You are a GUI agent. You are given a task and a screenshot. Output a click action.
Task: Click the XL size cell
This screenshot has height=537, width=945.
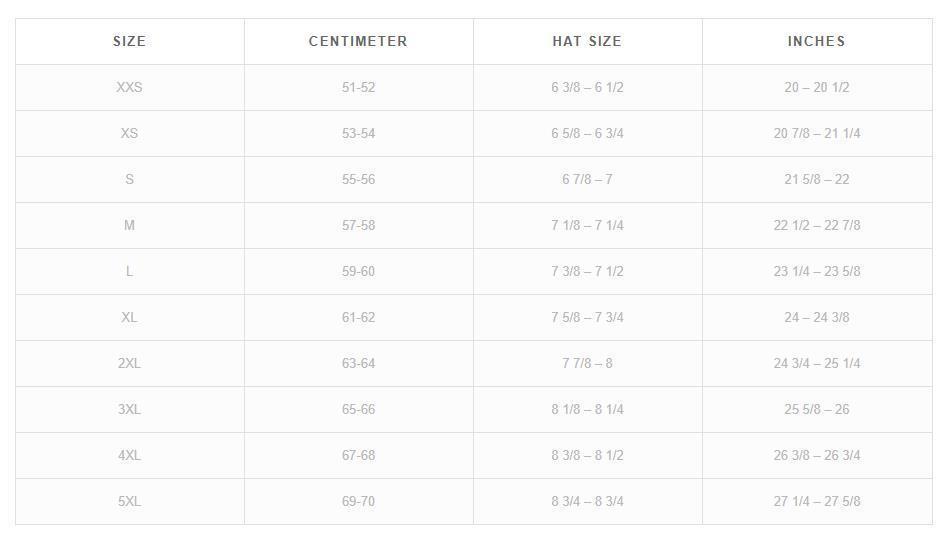tap(129, 317)
